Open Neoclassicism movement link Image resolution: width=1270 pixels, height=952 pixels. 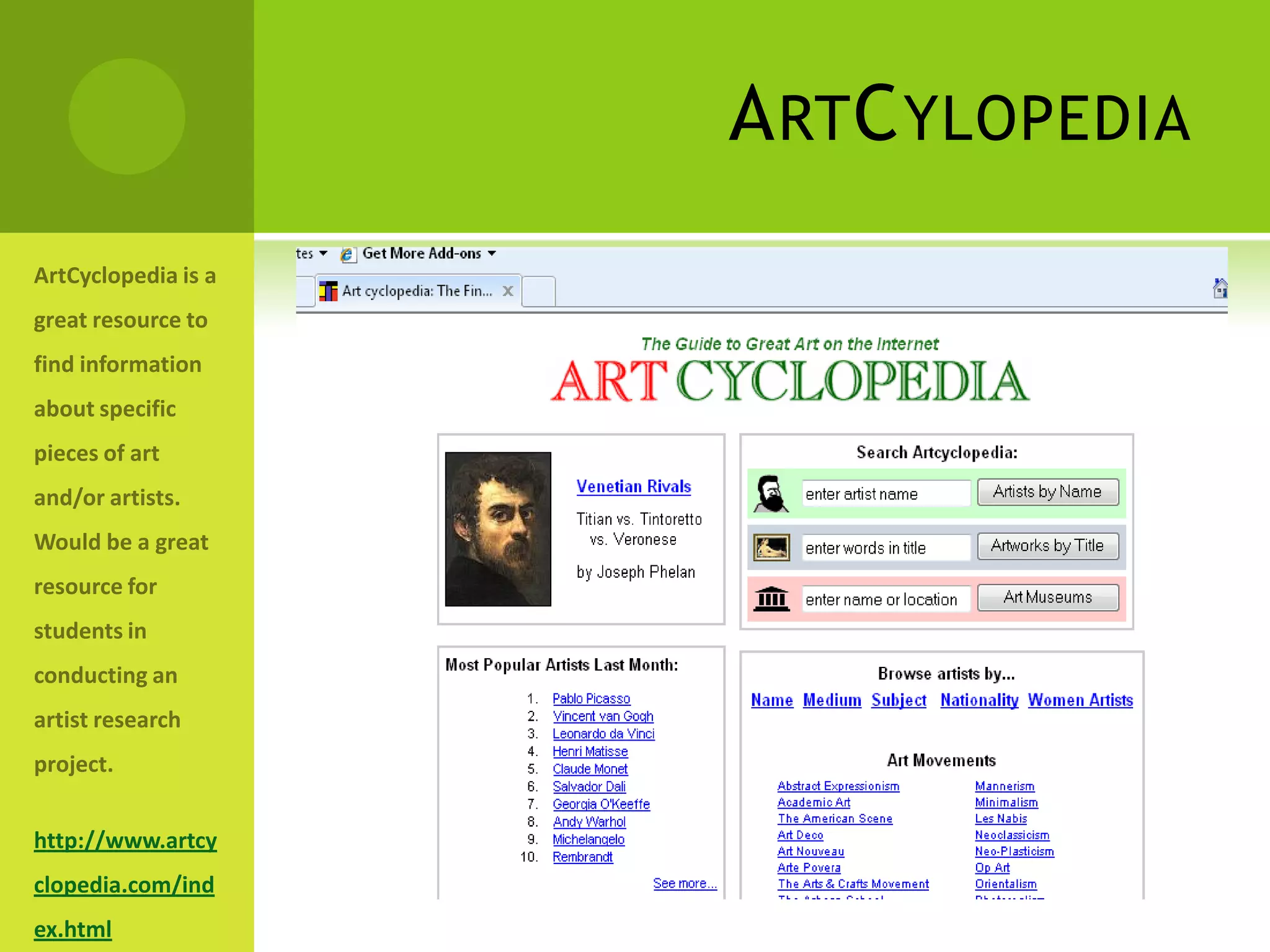pos(1012,835)
